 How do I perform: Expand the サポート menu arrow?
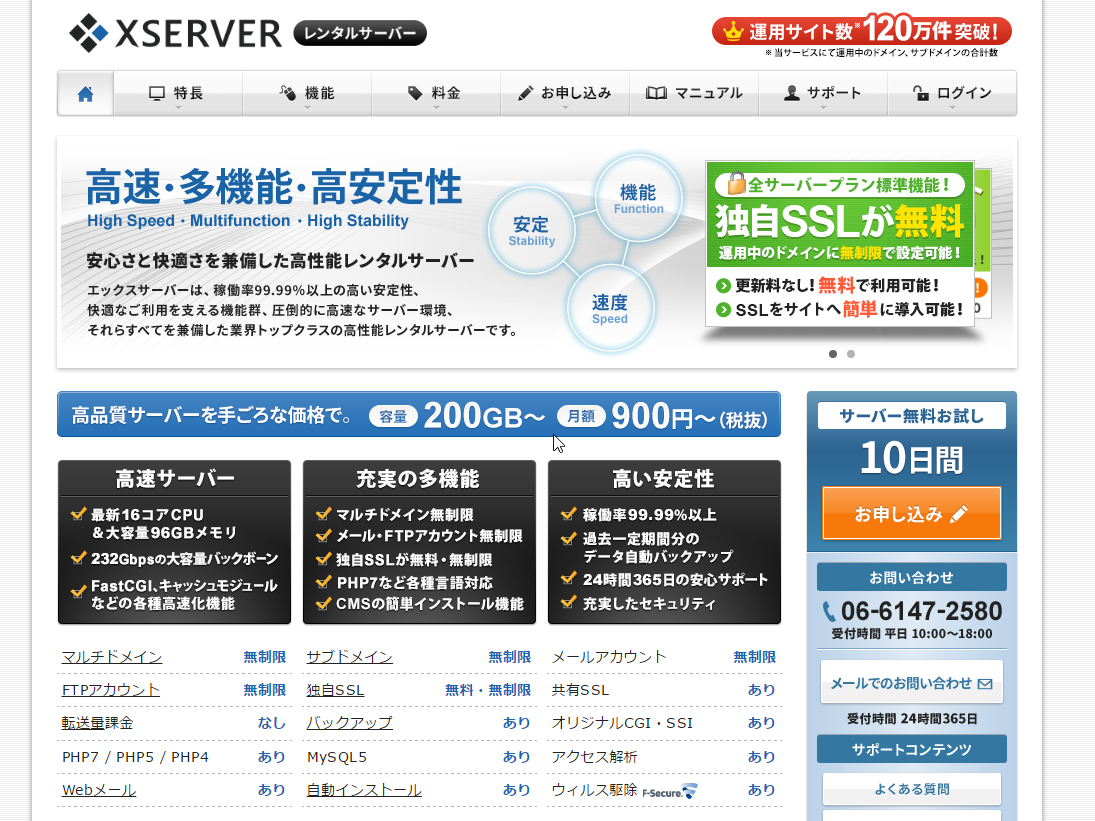click(823, 108)
